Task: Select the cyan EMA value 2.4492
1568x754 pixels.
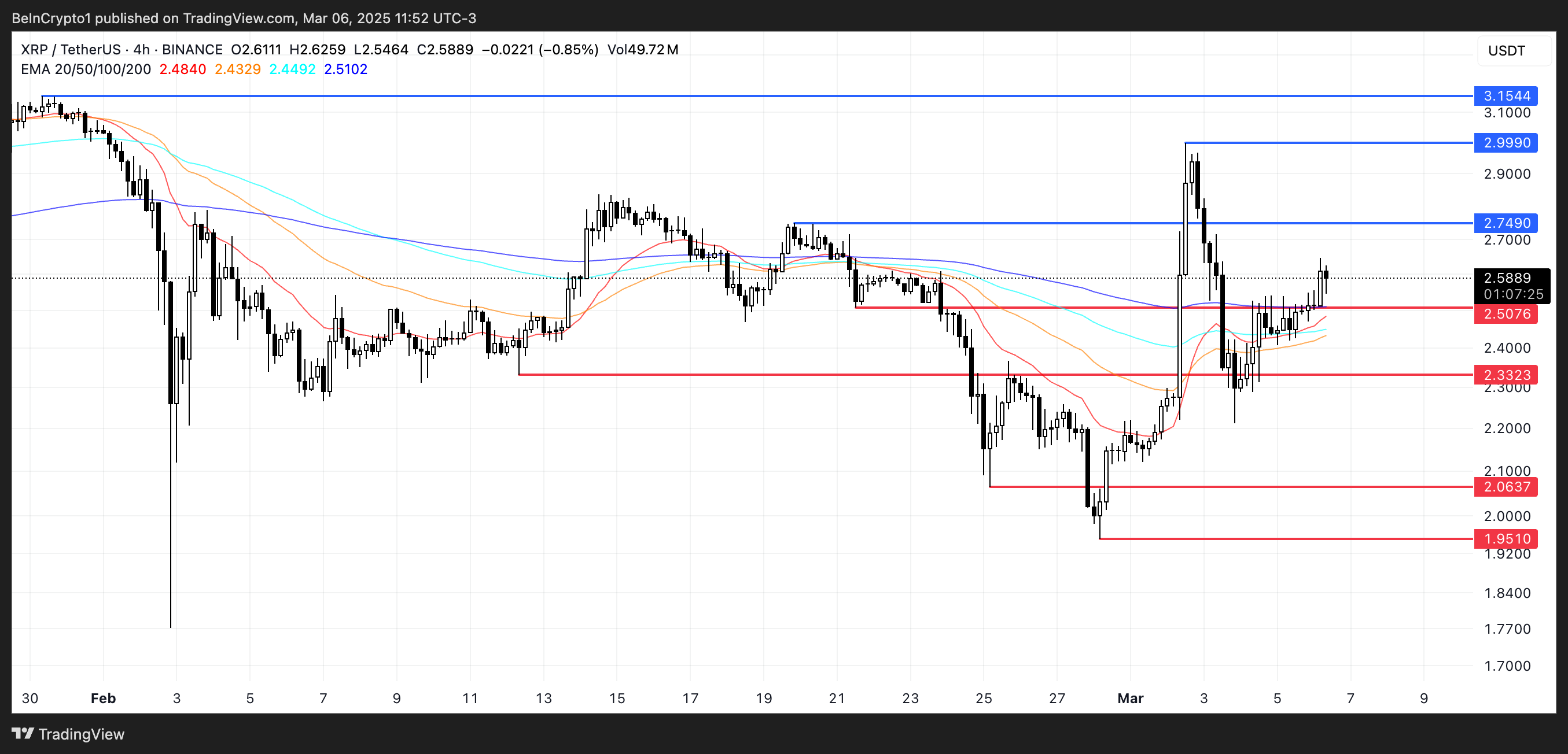Action: (x=292, y=69)
